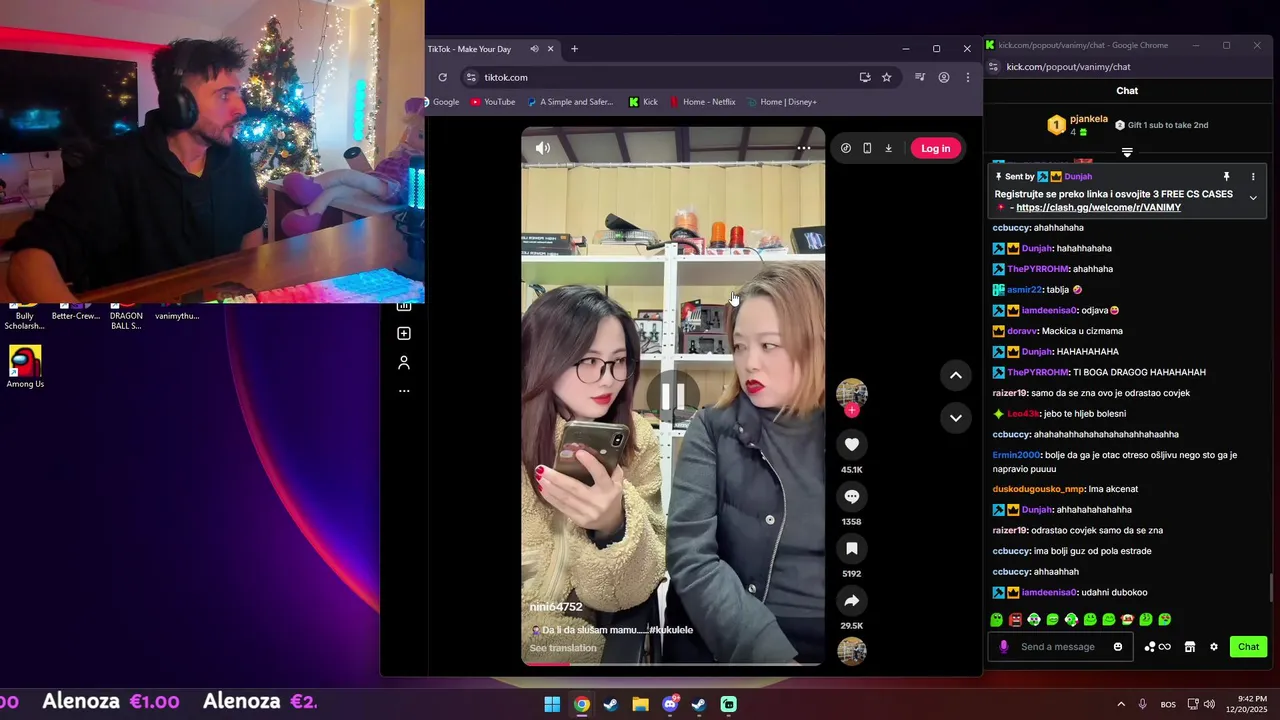Log in to TikTok
Screen dimensions: 1280x720
(x=935, y=148)
